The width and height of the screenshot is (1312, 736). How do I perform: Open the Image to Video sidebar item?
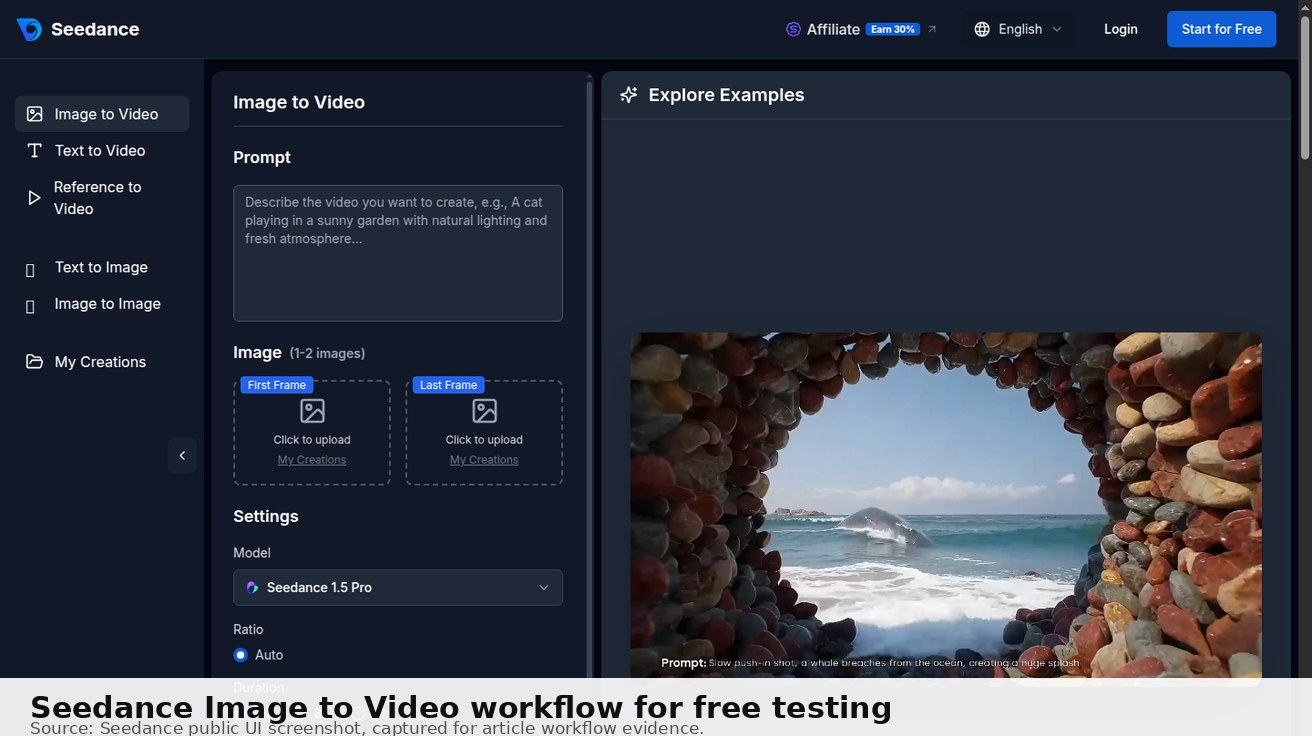[102, 114]
